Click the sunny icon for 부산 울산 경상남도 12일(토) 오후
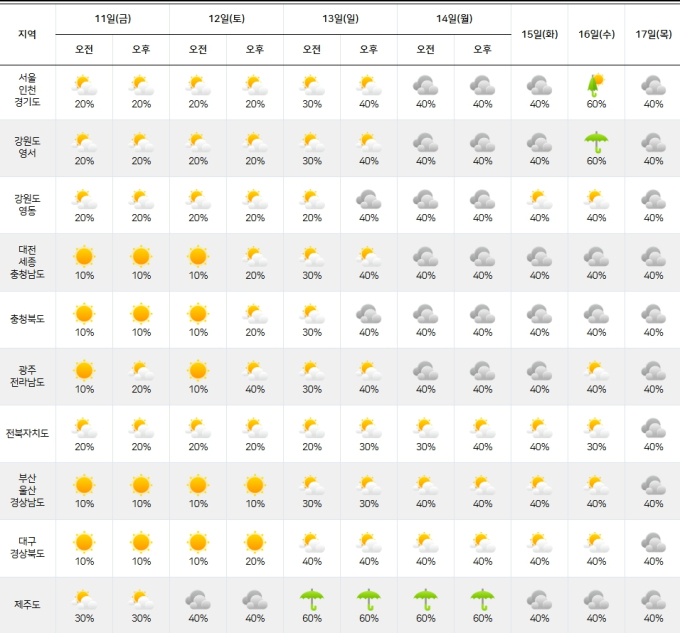680x633 pixels. tap(255, 485)
